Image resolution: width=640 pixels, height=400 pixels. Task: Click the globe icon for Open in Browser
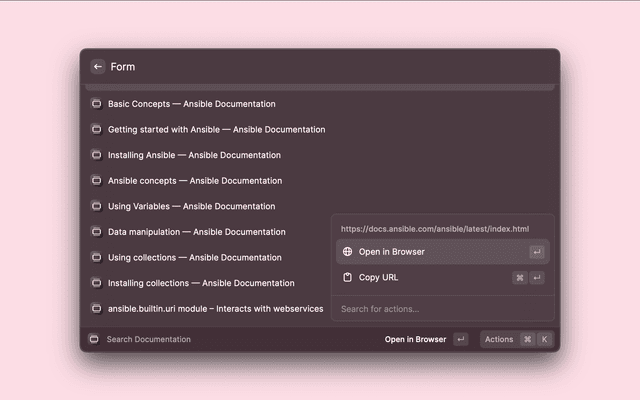point(347,252)
